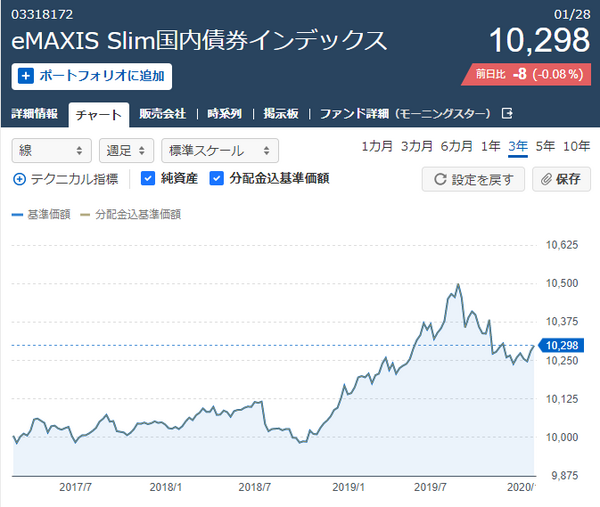Open テクニカル指標 settings
Viewport: 600px width, 507px height.
tap(66, 179)
